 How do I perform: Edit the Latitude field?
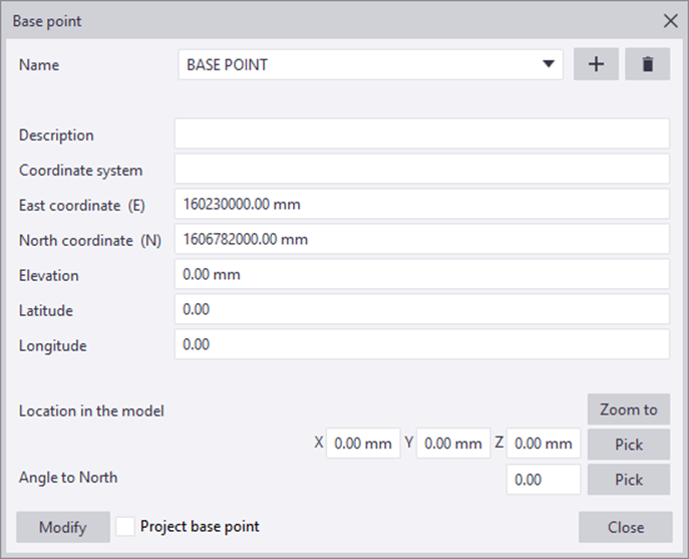pyautogui.click(x=422, y=309)
